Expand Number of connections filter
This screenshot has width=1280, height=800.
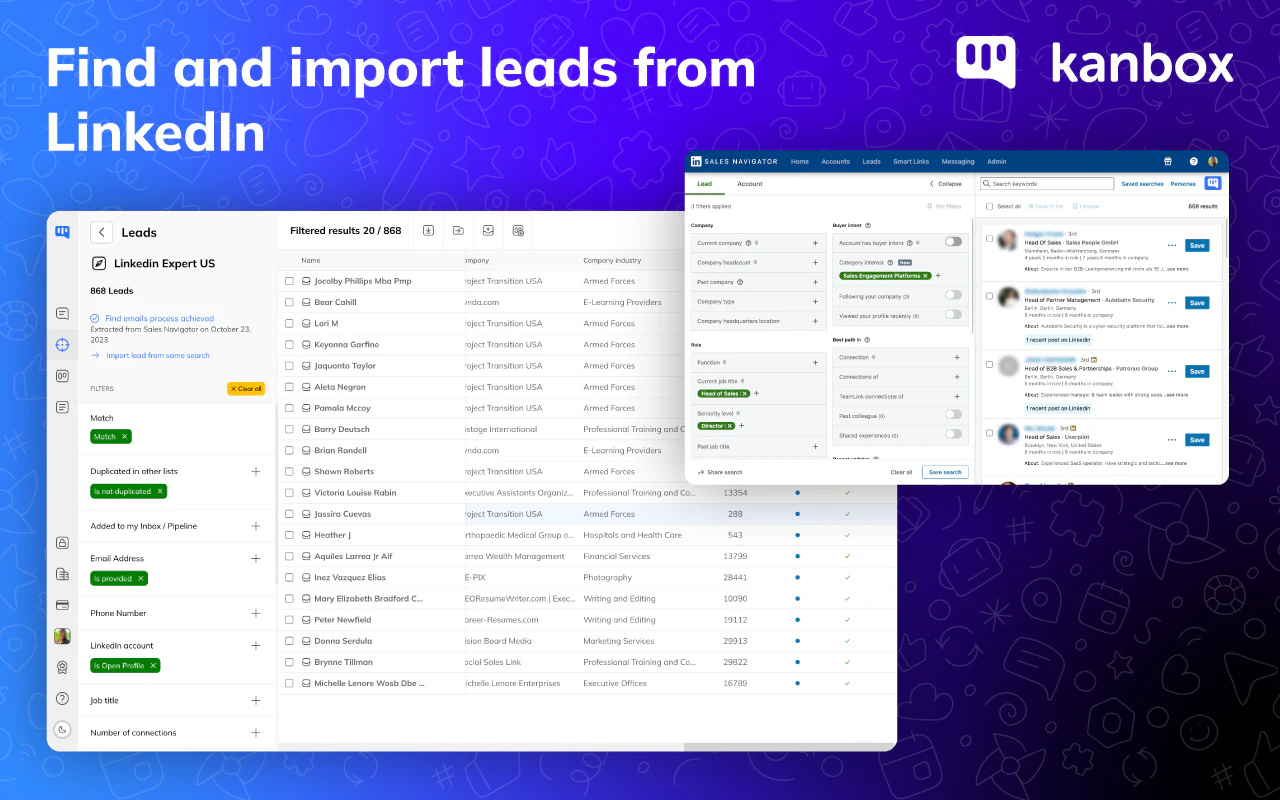point(256,733)
